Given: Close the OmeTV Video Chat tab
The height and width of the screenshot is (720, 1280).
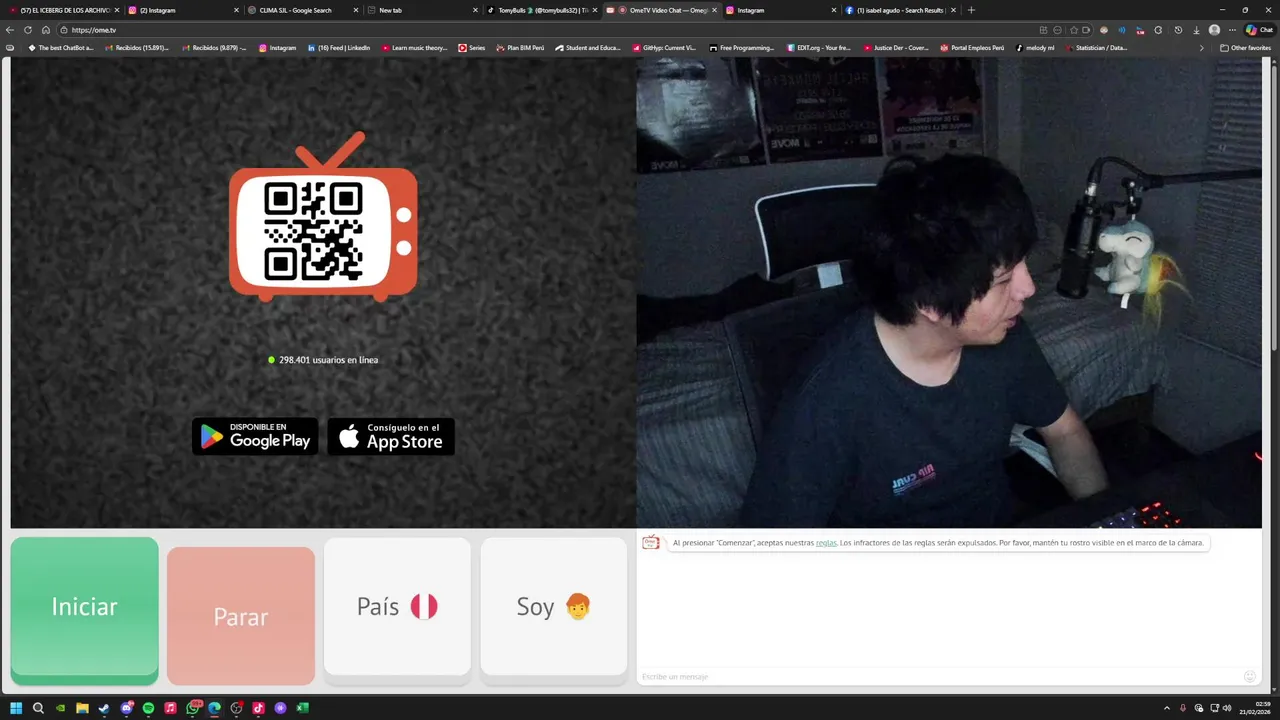Looking at the screenshot, I should 714,10.
